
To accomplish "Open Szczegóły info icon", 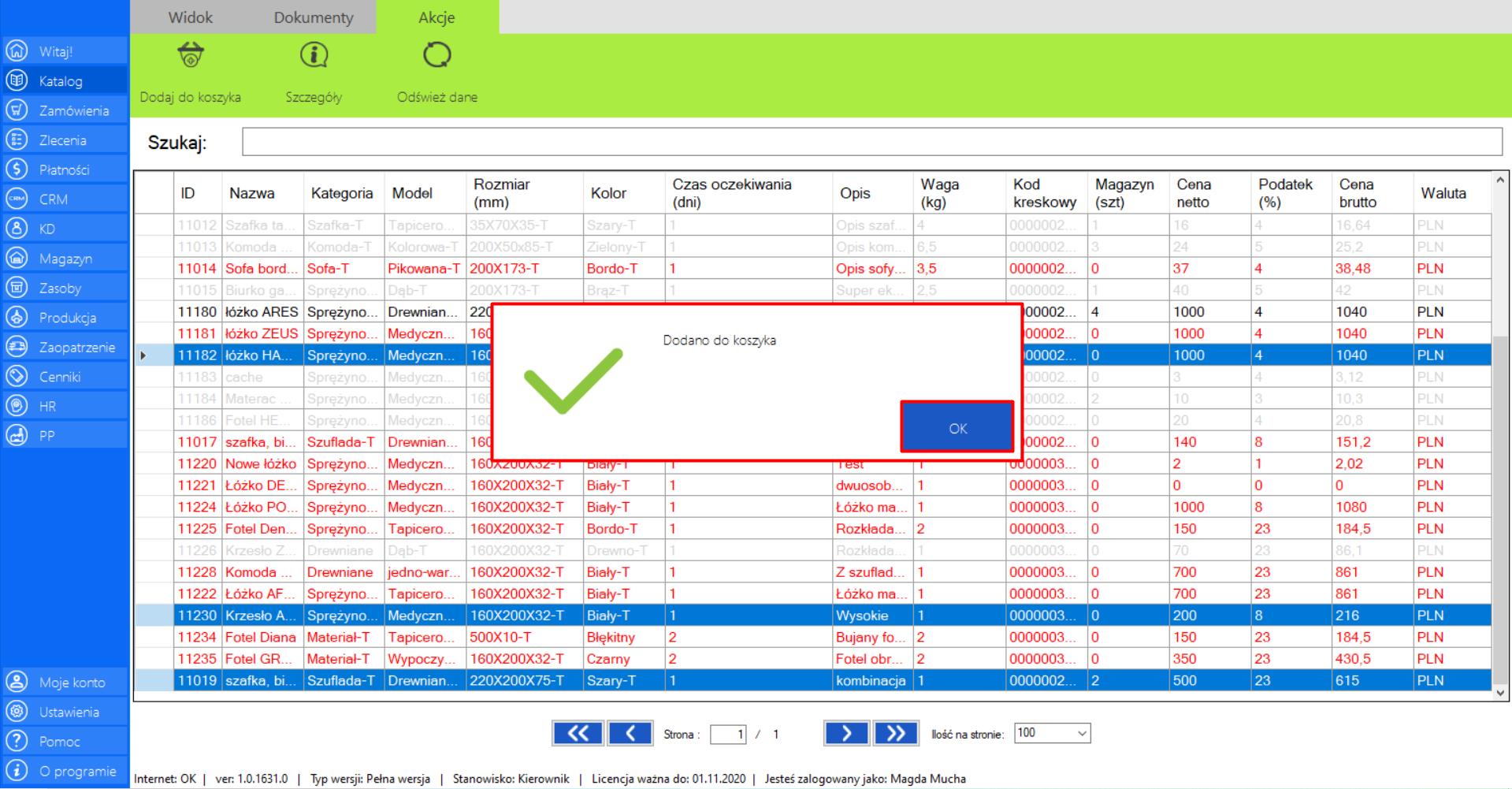I will (314, 56).
